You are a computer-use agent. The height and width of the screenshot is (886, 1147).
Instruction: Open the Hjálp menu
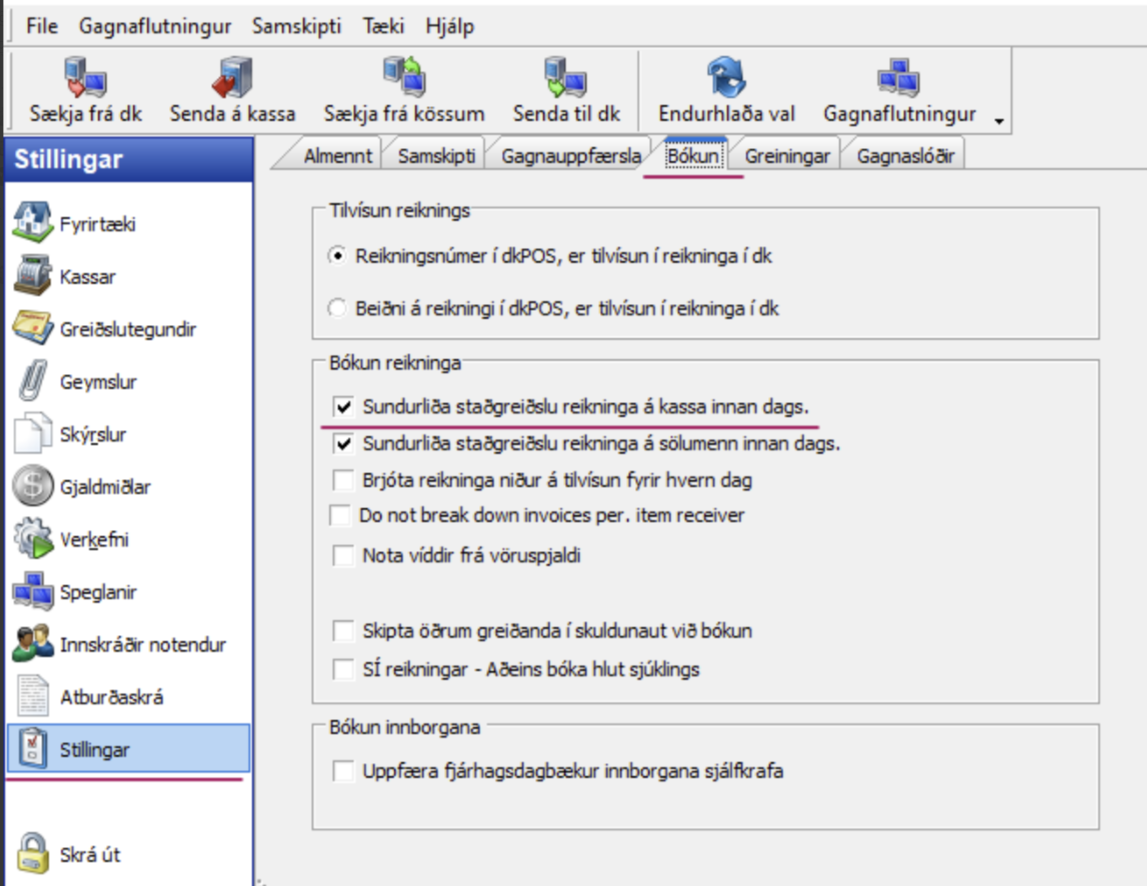pyautogui.click(x=449, y=26)
